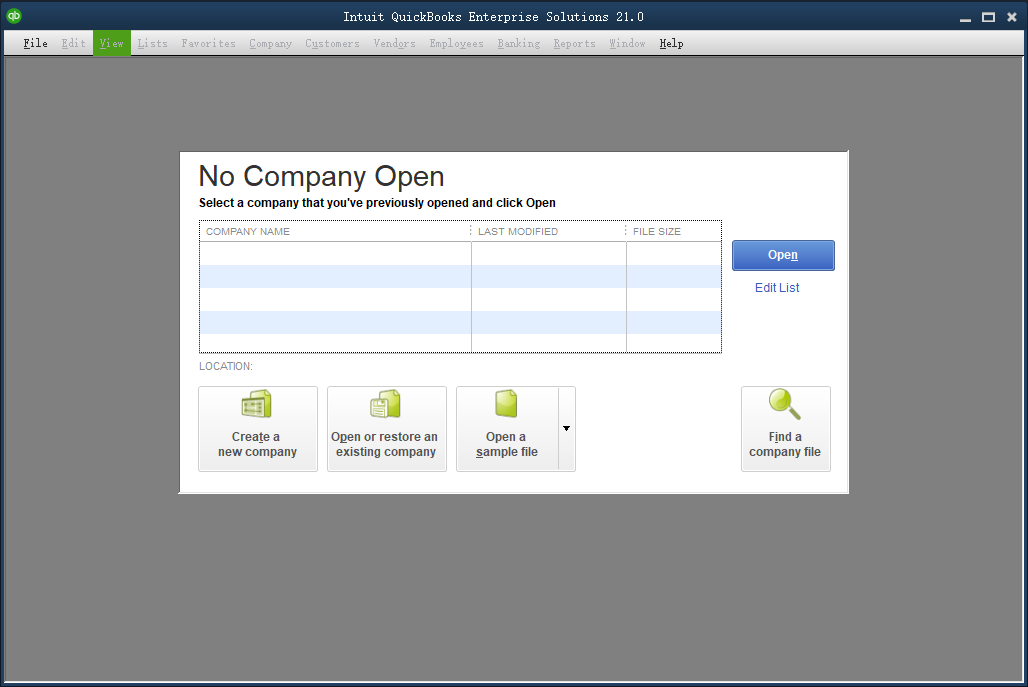Open the Lists menu
The height and width of the screenshot is (687, 1028).
152,43
